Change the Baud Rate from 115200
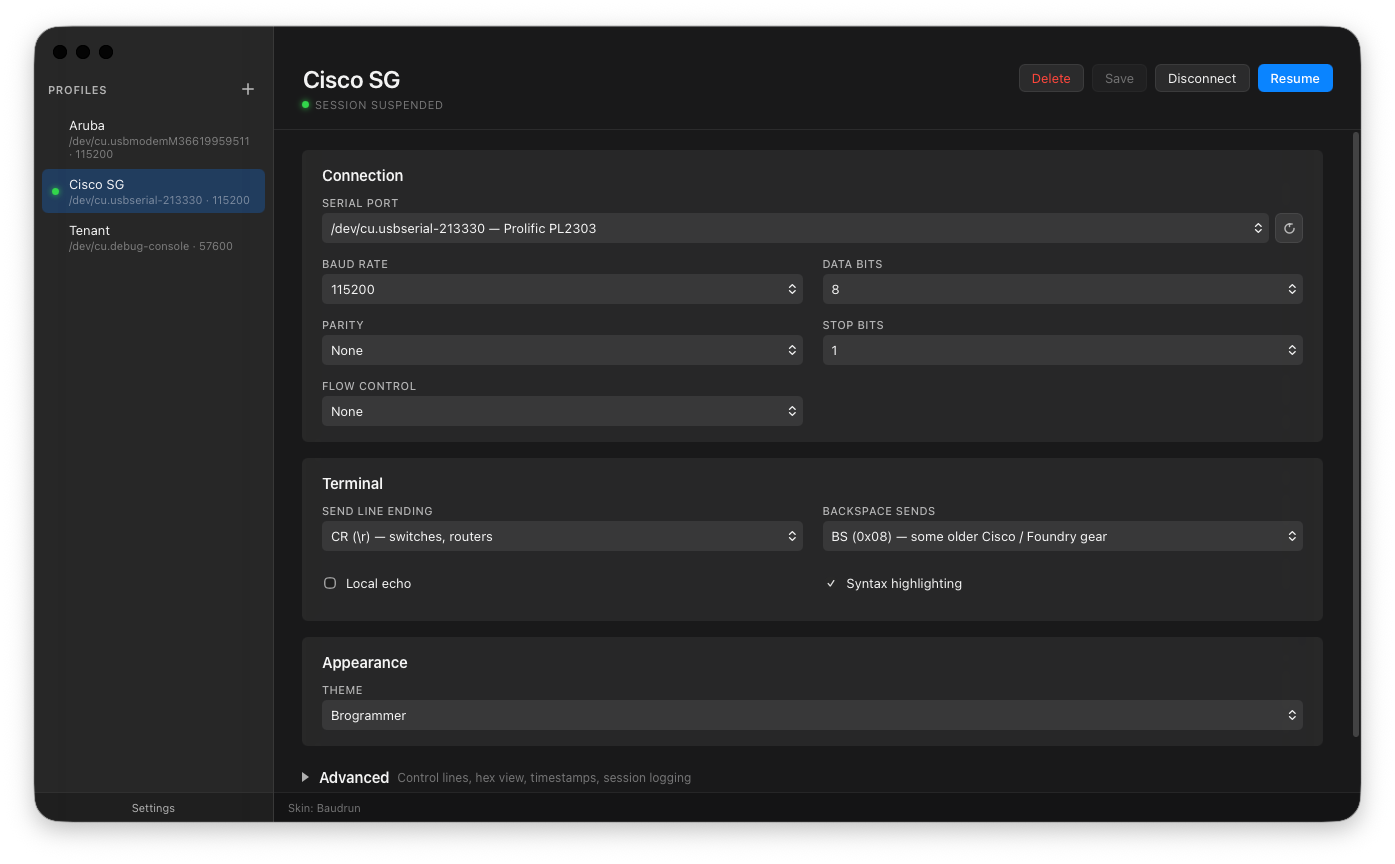Screen dimensions: 1395x864 click(562, 289)
